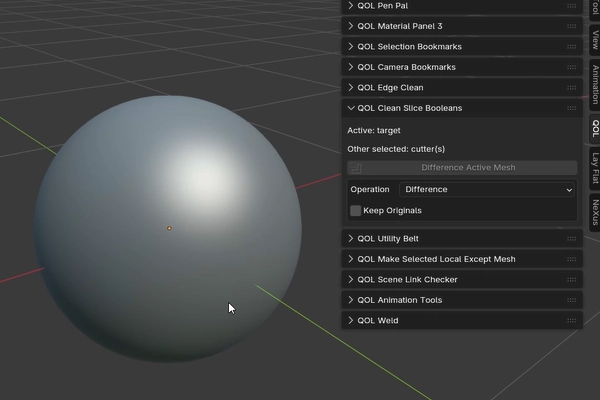Select the QOL sidebar tab
Viewport: 600px width, 400px height.
(x=595, y=128)
